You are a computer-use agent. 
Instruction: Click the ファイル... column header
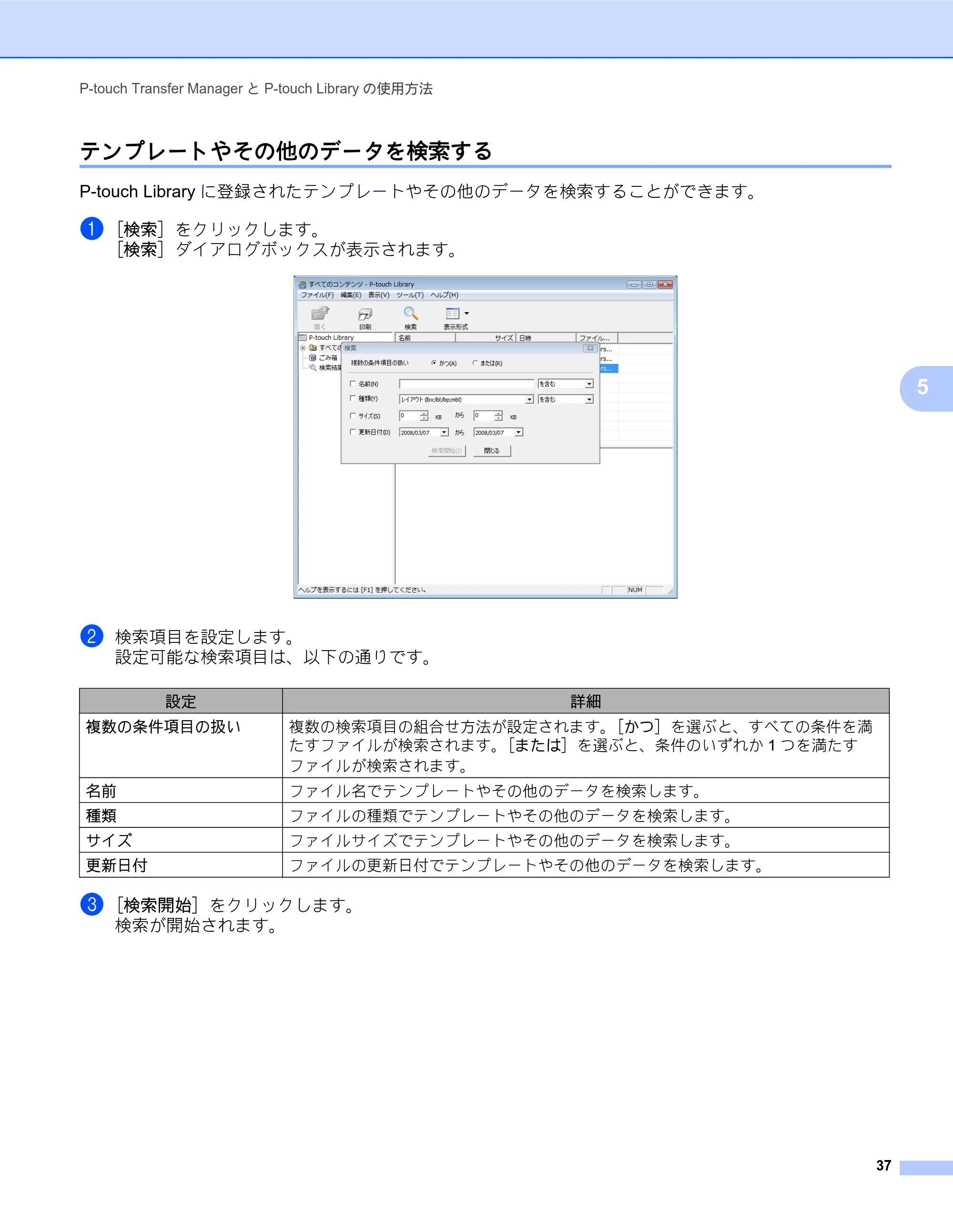coord(597,338)
